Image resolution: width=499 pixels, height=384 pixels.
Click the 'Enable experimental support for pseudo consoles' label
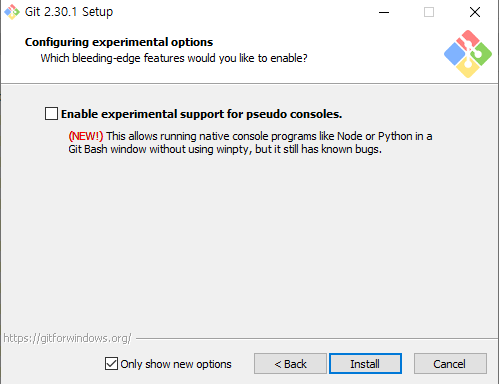click(x=201, y=114)
